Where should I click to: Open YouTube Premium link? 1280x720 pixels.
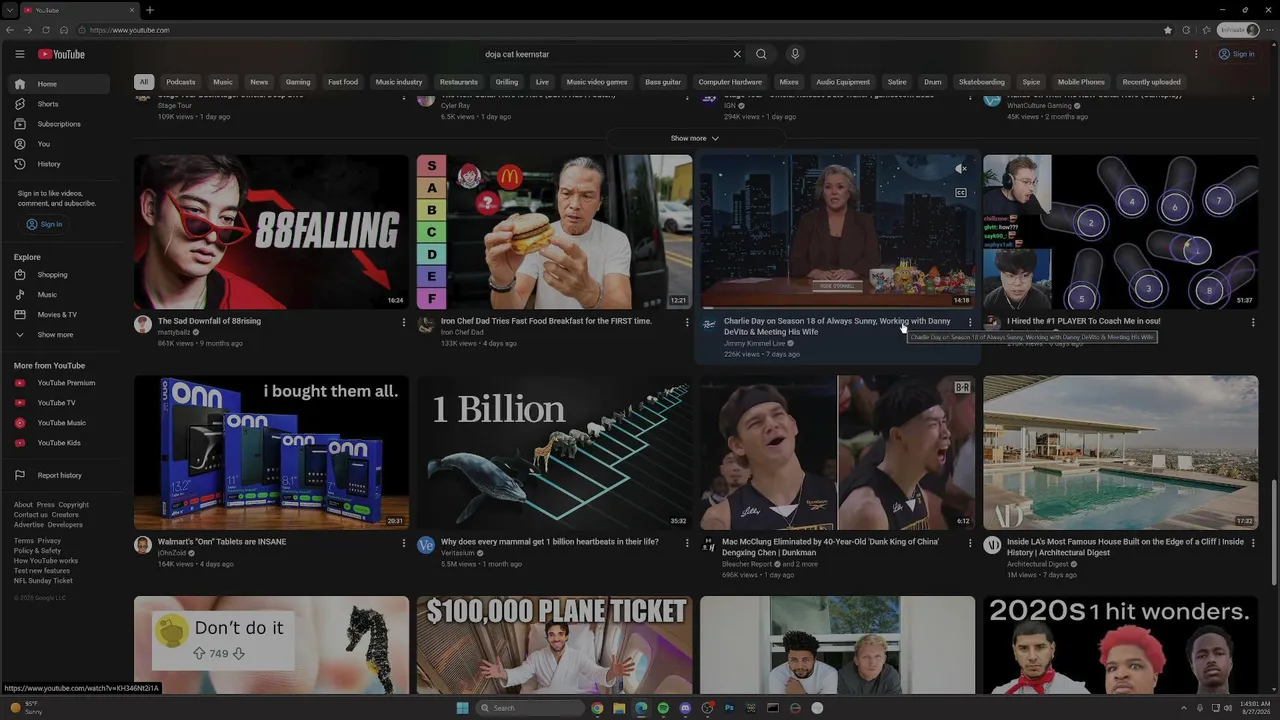[x=60, y=383]
